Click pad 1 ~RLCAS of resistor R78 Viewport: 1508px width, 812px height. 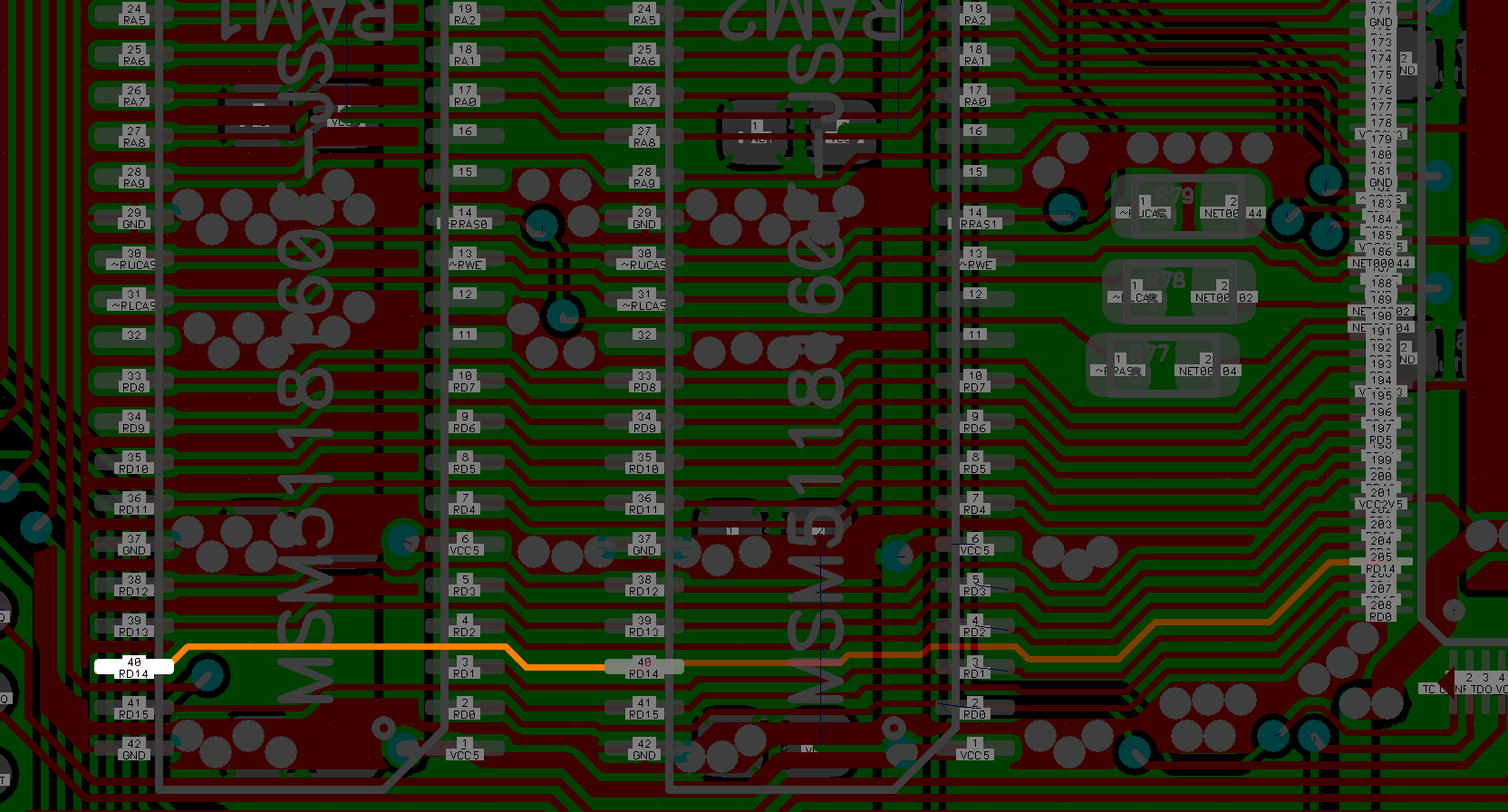1135,292
